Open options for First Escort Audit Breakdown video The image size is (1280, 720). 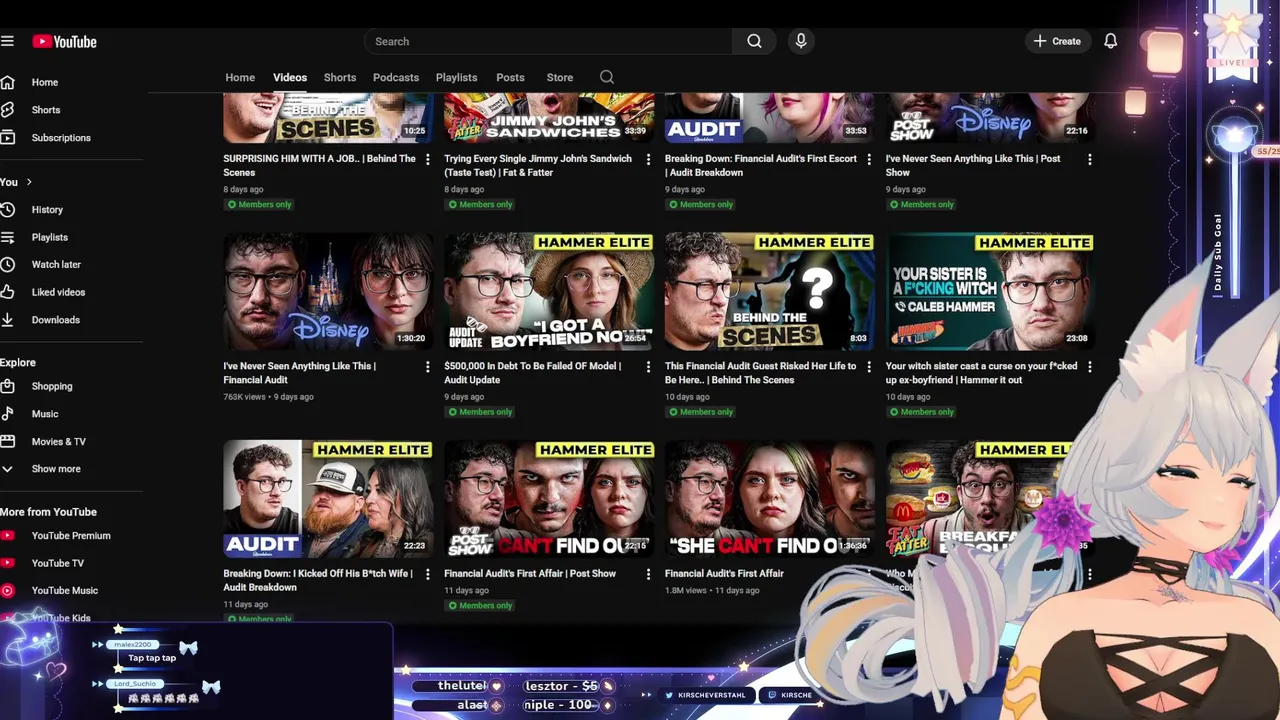869,159
